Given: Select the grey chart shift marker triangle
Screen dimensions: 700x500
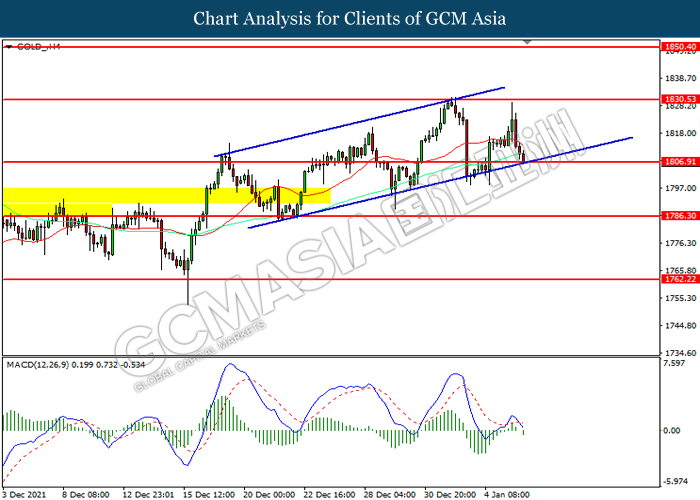Looking at the screenshot, I should coord(527,42).
